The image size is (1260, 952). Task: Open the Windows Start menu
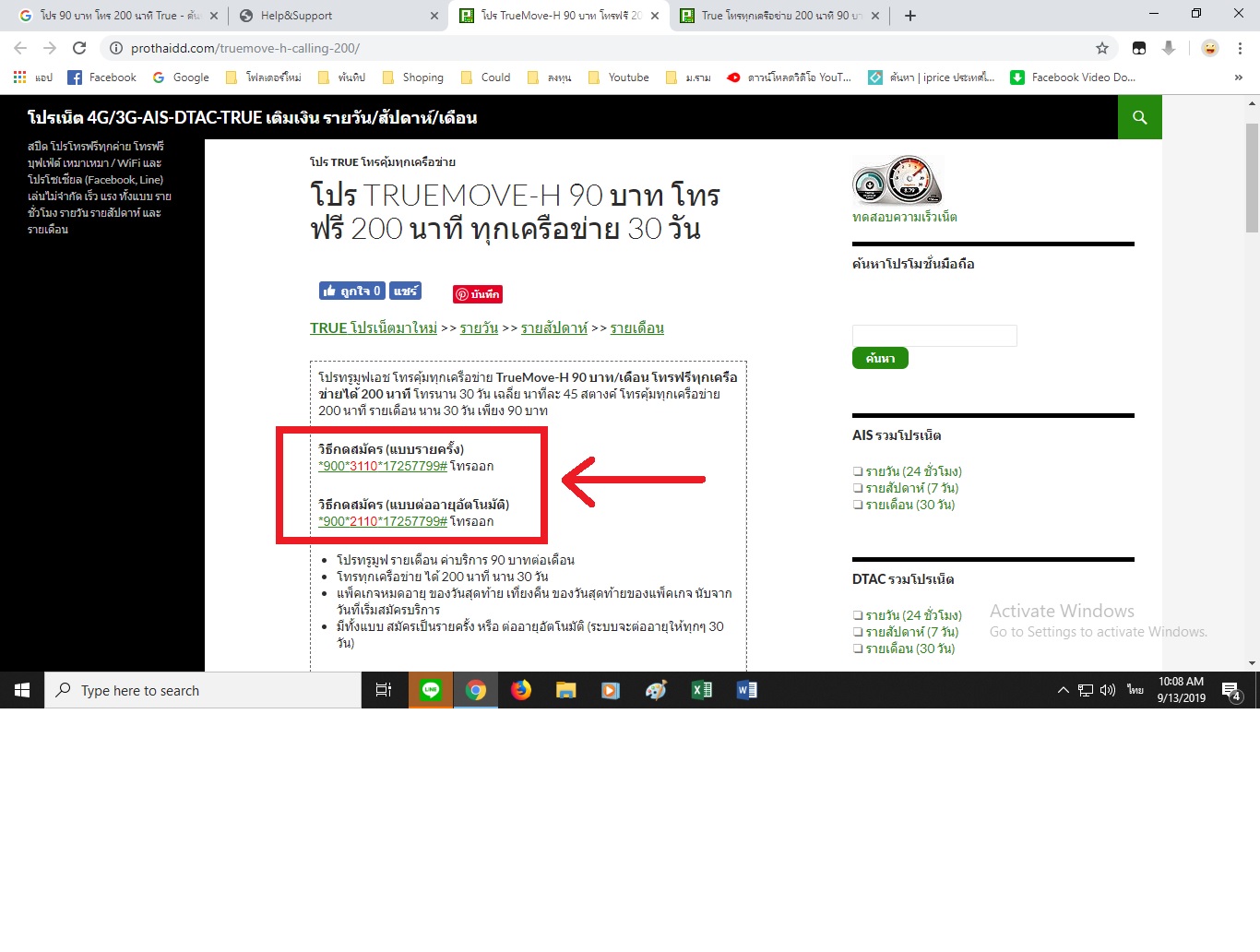point(22,690)
